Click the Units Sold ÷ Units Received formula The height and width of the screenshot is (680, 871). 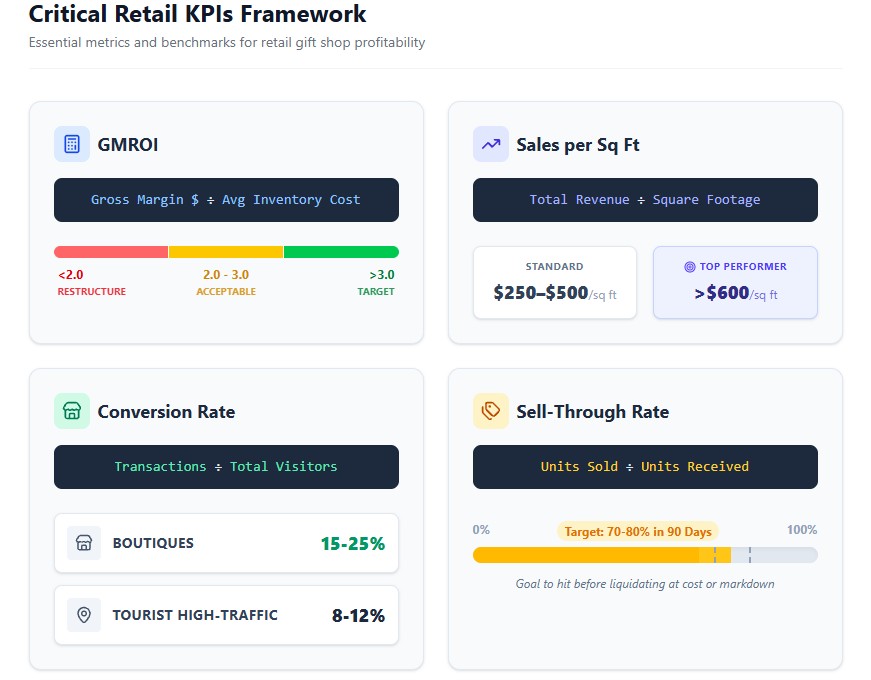click(x=645, y=467)
